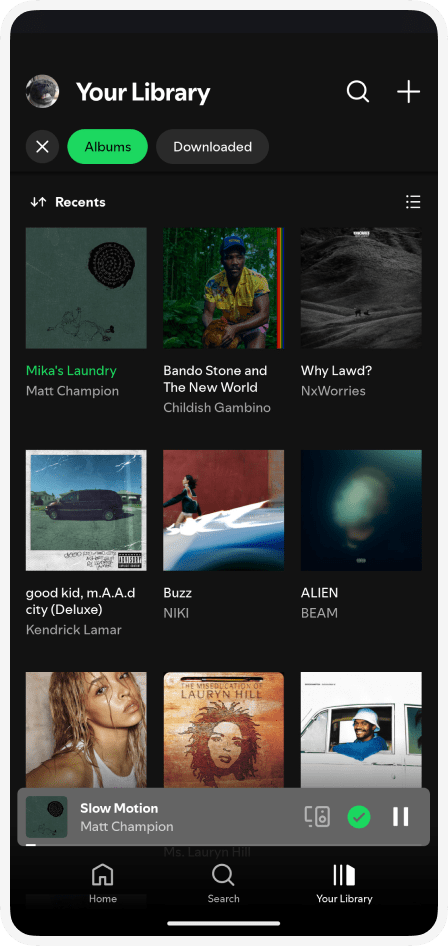Open the Recents sort options
The image size is (448, 946).
[68, 202]
